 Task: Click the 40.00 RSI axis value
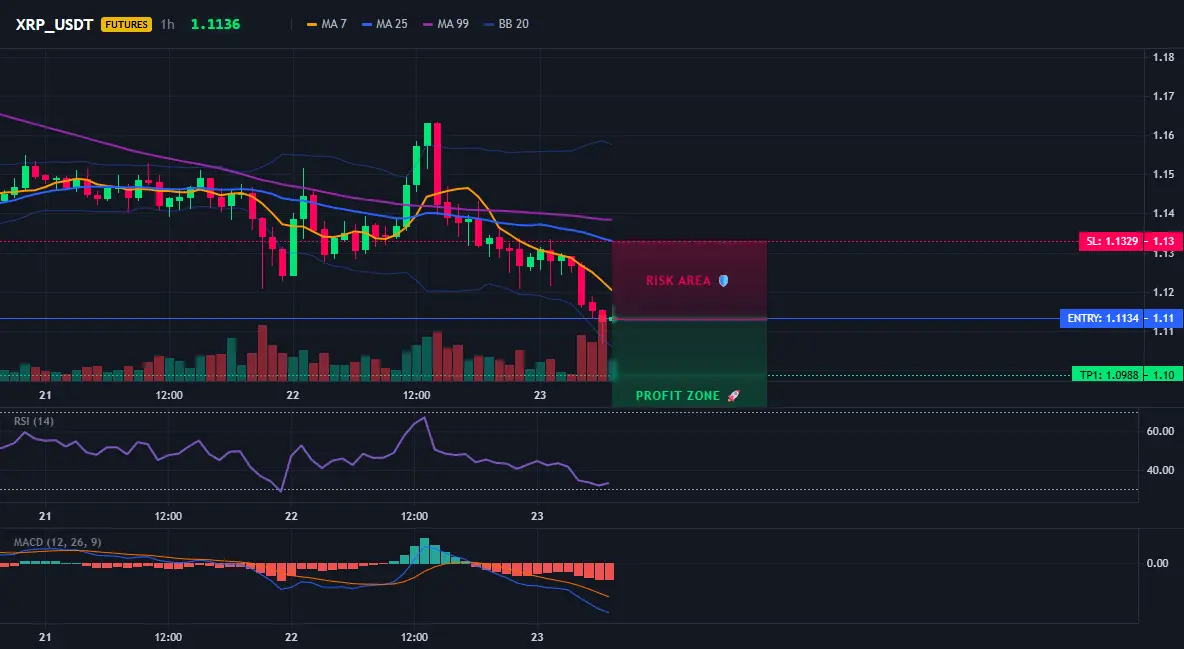pyautogui.click(x=1161, y=470)
